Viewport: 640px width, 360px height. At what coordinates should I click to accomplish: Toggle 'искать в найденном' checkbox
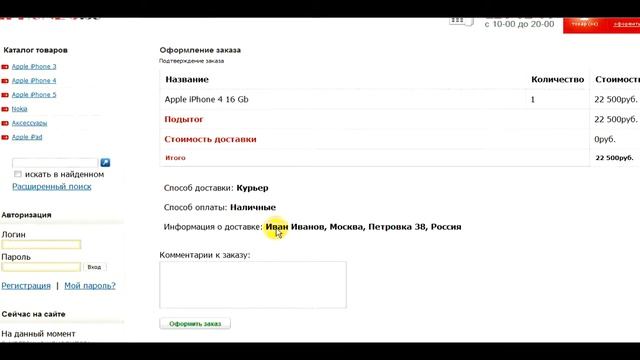pos(18,174)
